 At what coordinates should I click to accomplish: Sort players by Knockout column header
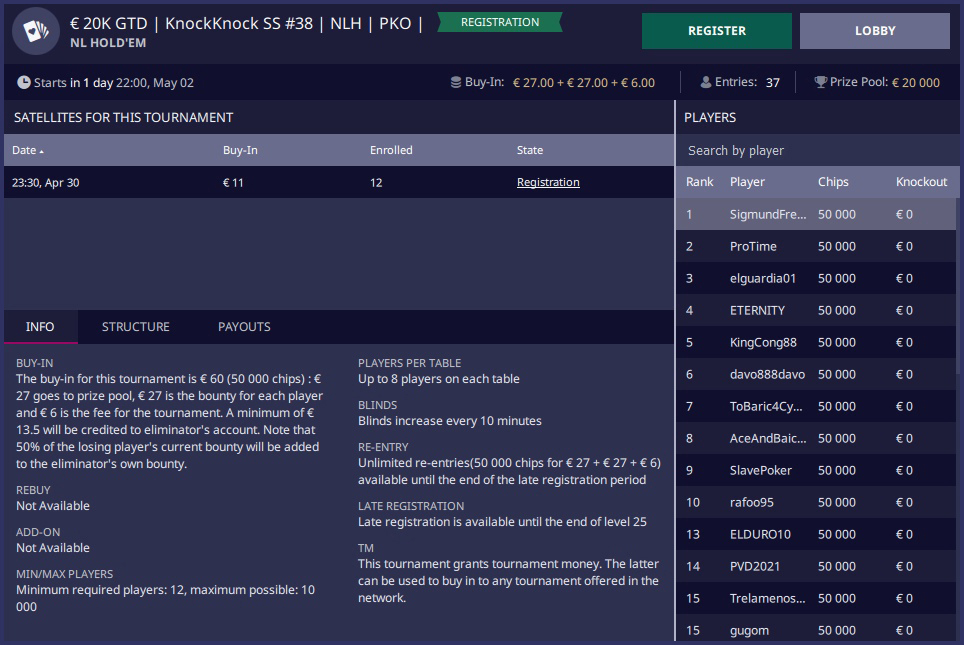point(921,182)
